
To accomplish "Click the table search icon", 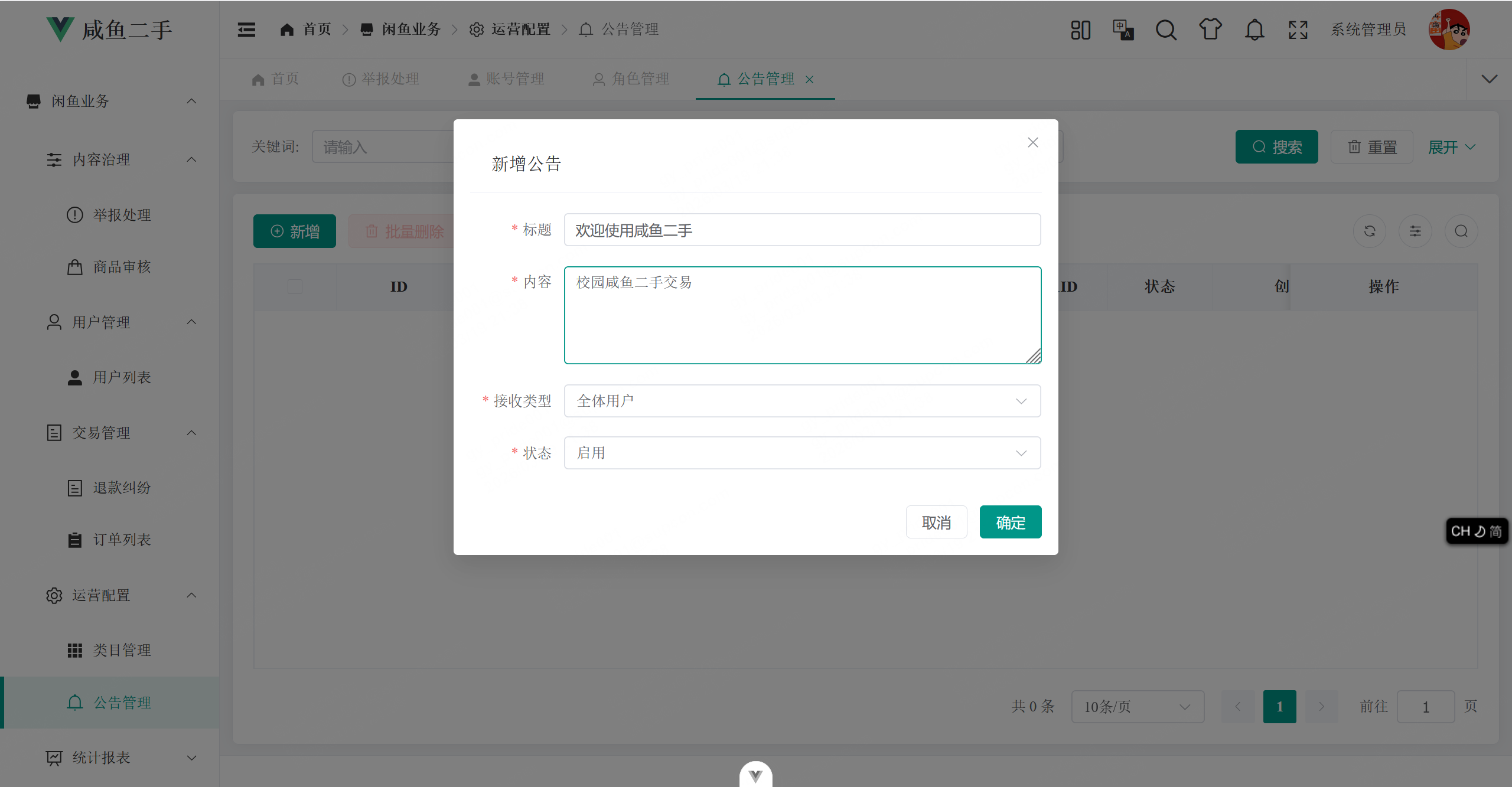I will 1461,231.
